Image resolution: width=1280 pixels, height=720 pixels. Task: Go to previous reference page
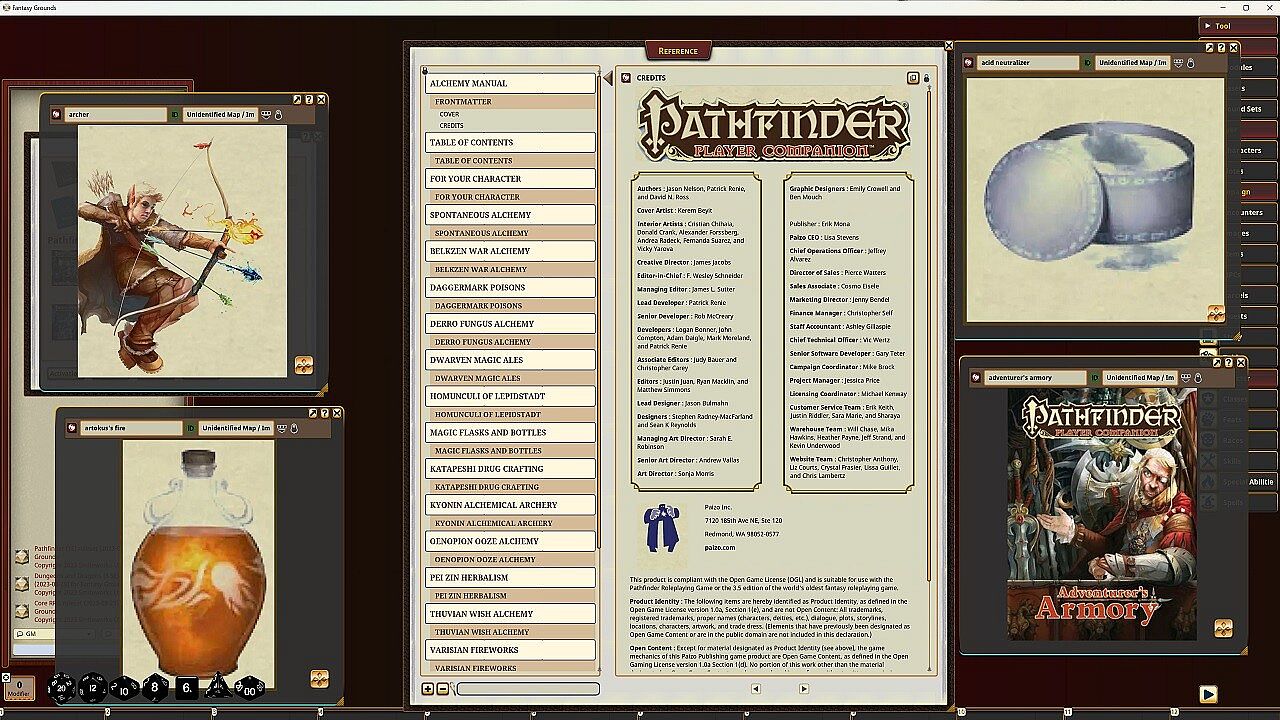pyautogui.click(x=755, y=689)
